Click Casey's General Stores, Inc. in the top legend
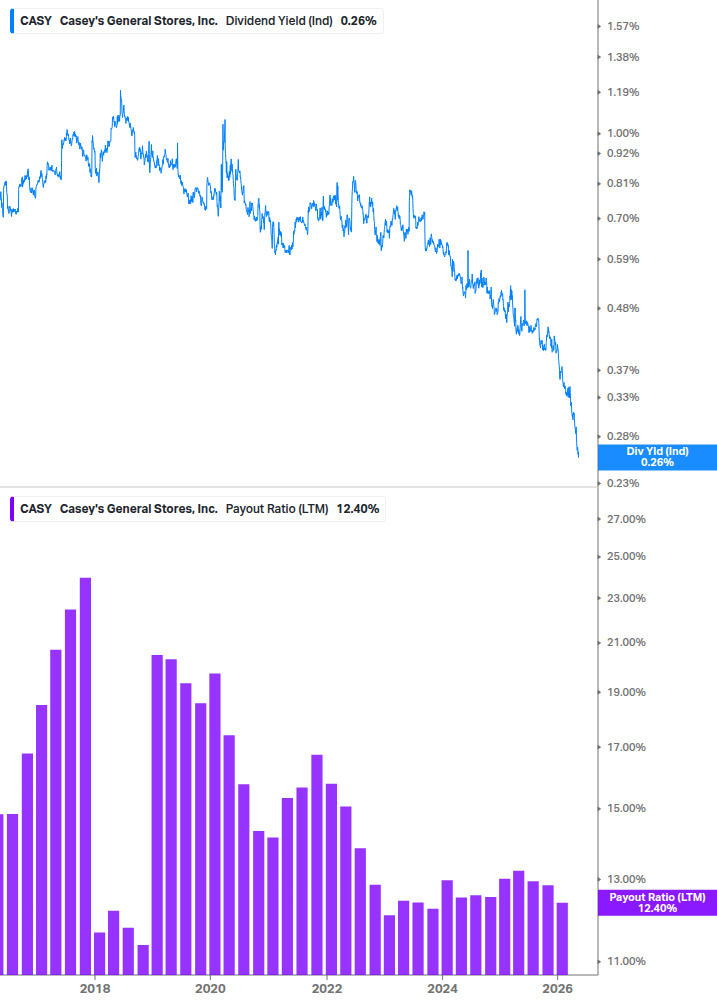Screen dimensions: 717x1005 pos(138,21)
